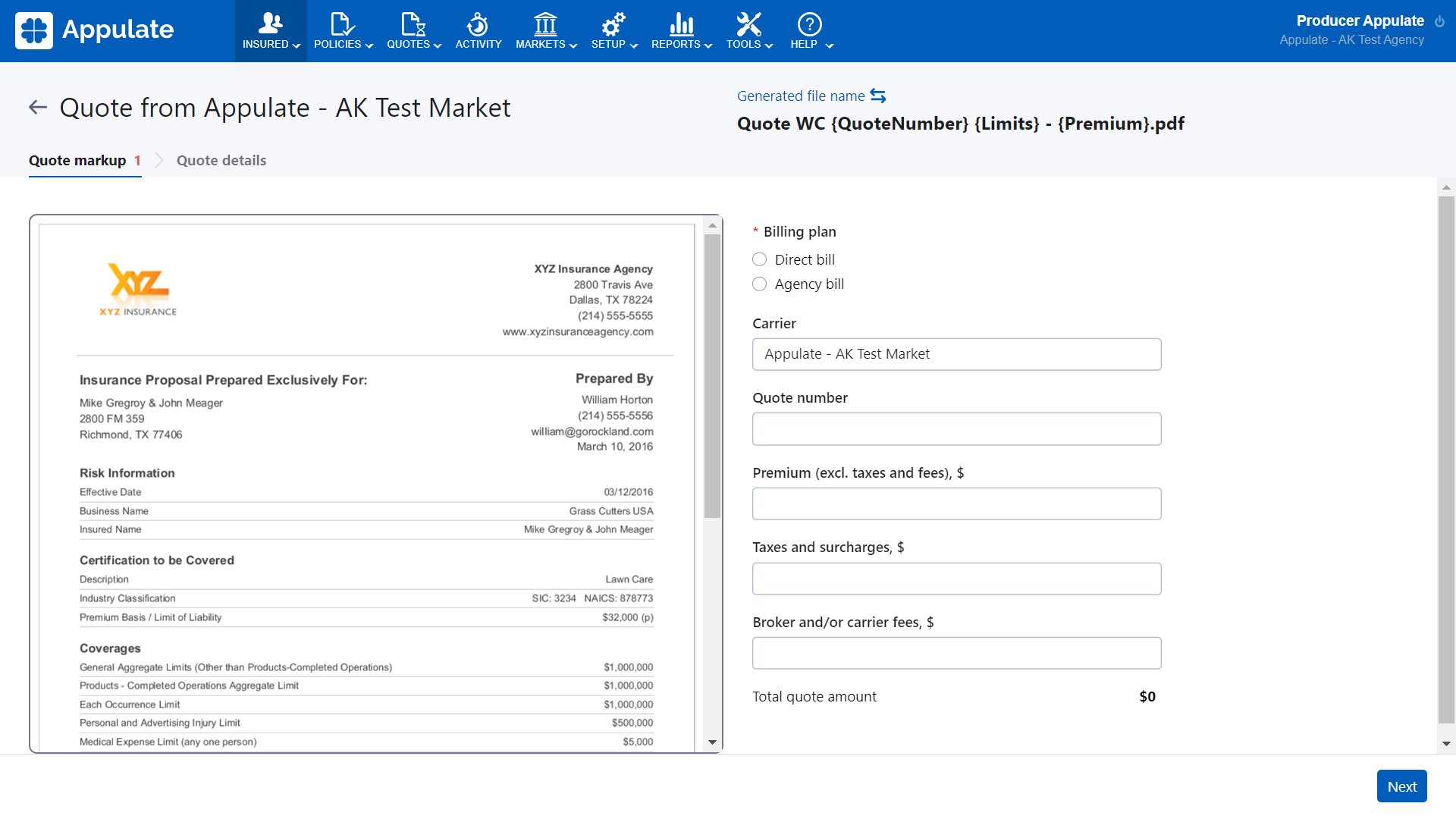
Task: Open the ACTIVITY menu label
Action: (479, 44)
